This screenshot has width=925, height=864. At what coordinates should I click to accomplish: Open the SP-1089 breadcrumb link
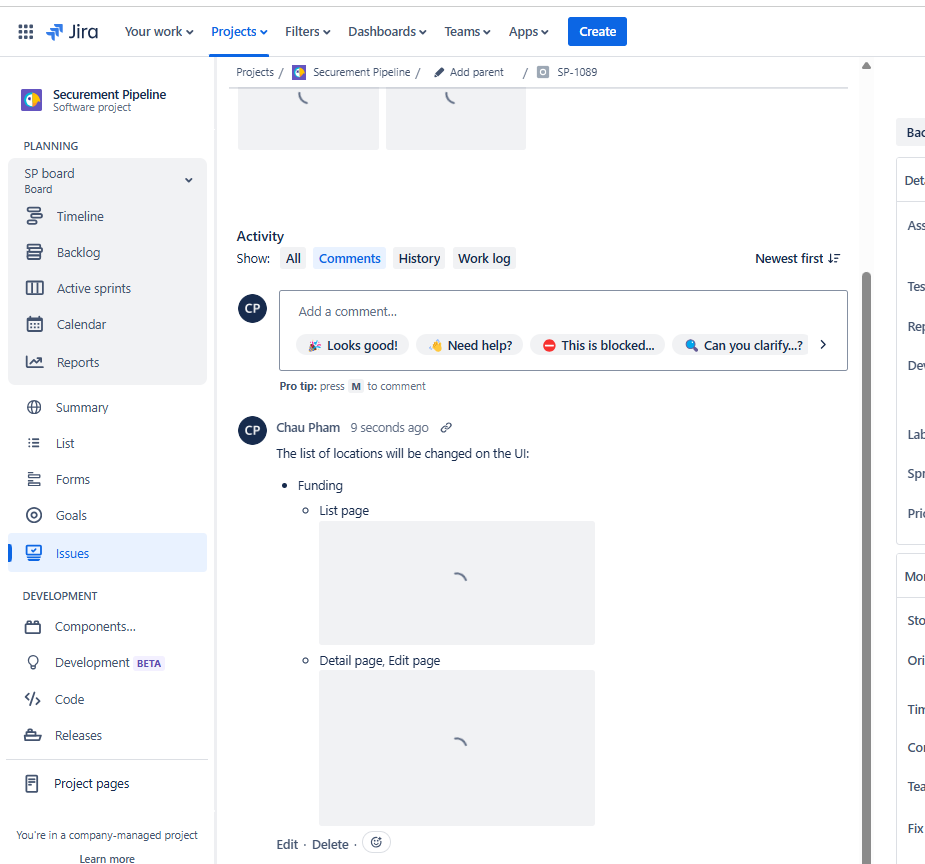(577, 72)
